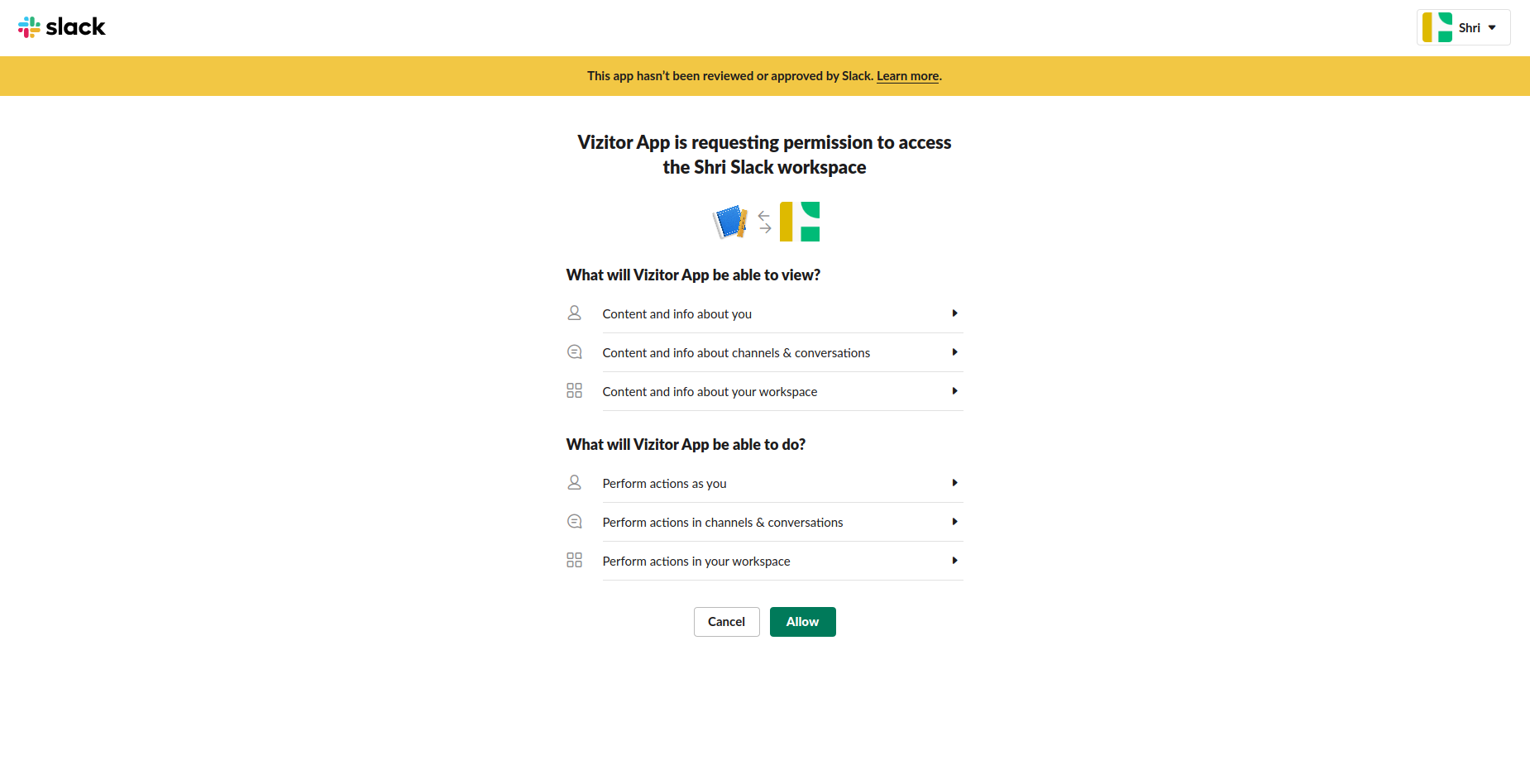Click the green Allow button

coord(802,622)
